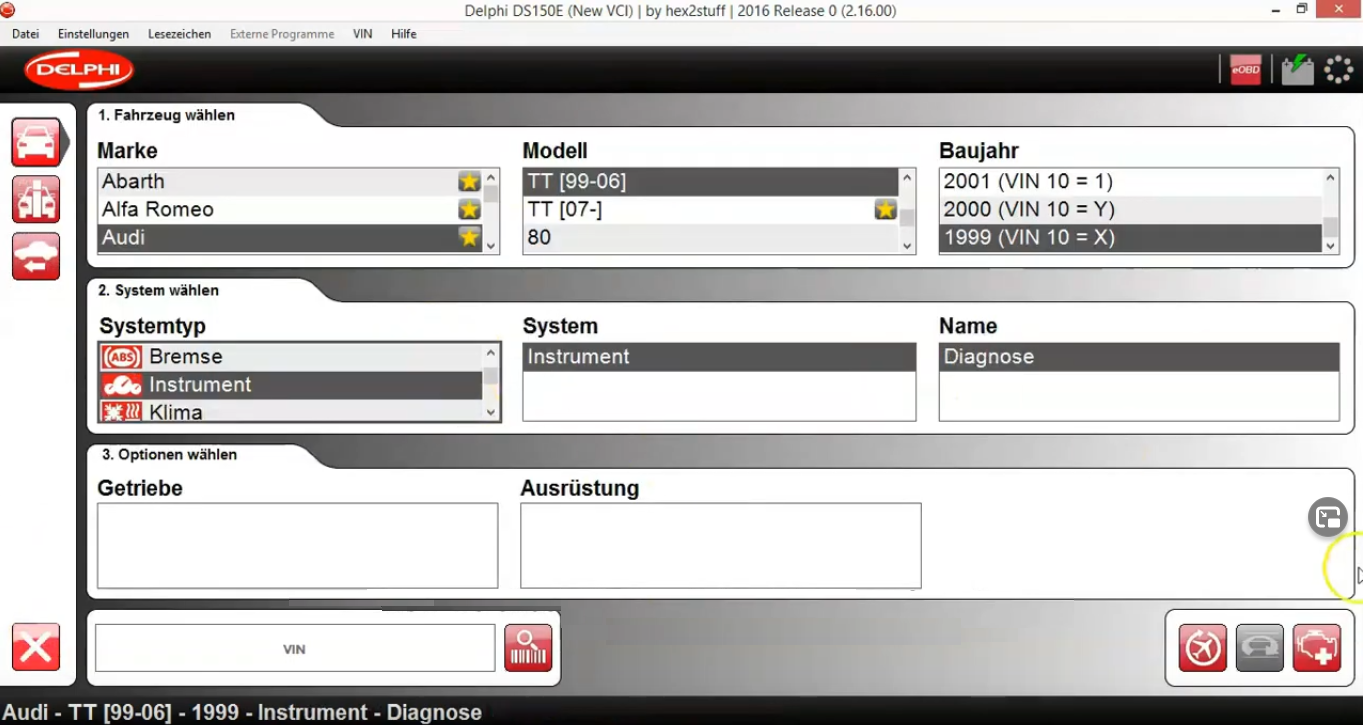Click the Delphi logo
The image size is (1363, 725).
(x=79, y=70)
